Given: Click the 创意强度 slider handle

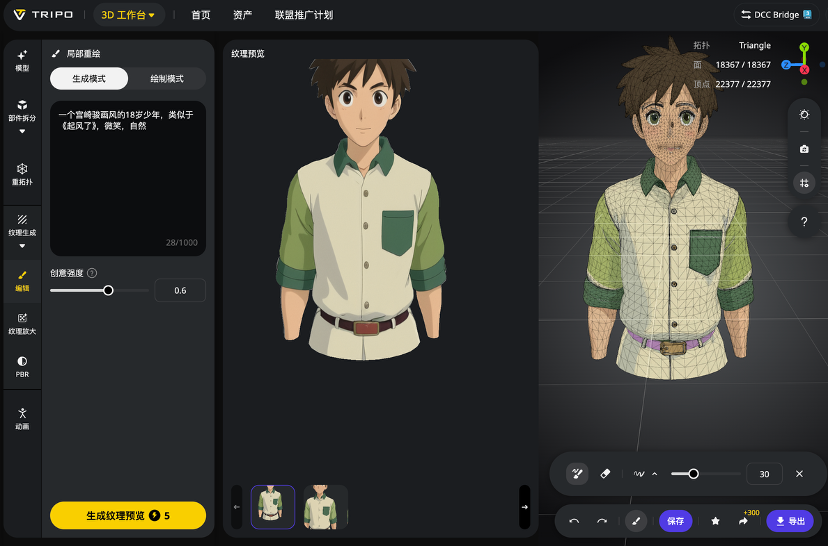Looking at the screenshot, I should (x=108, y=290).
